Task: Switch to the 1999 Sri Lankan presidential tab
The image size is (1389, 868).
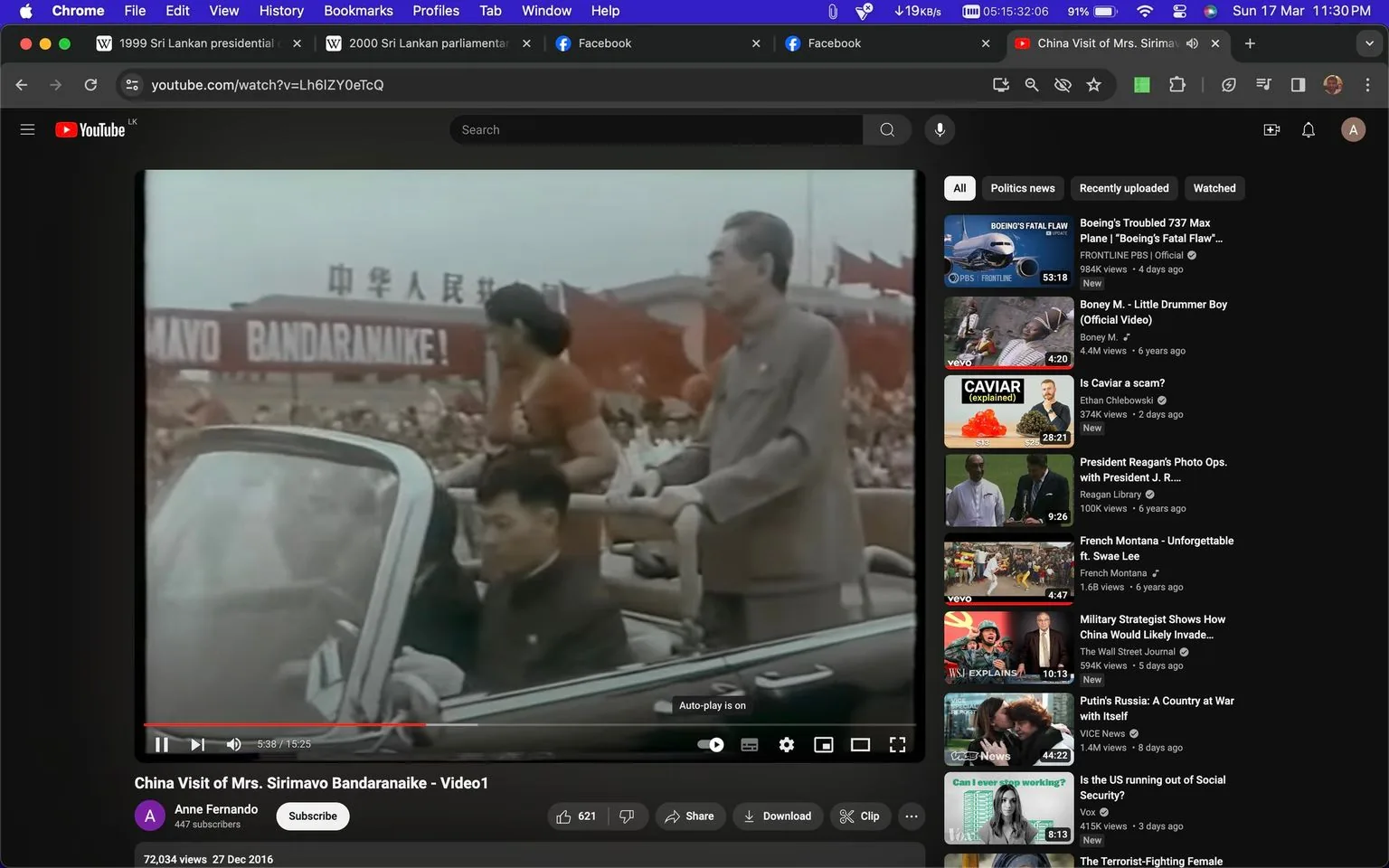Action: point(194,42)
